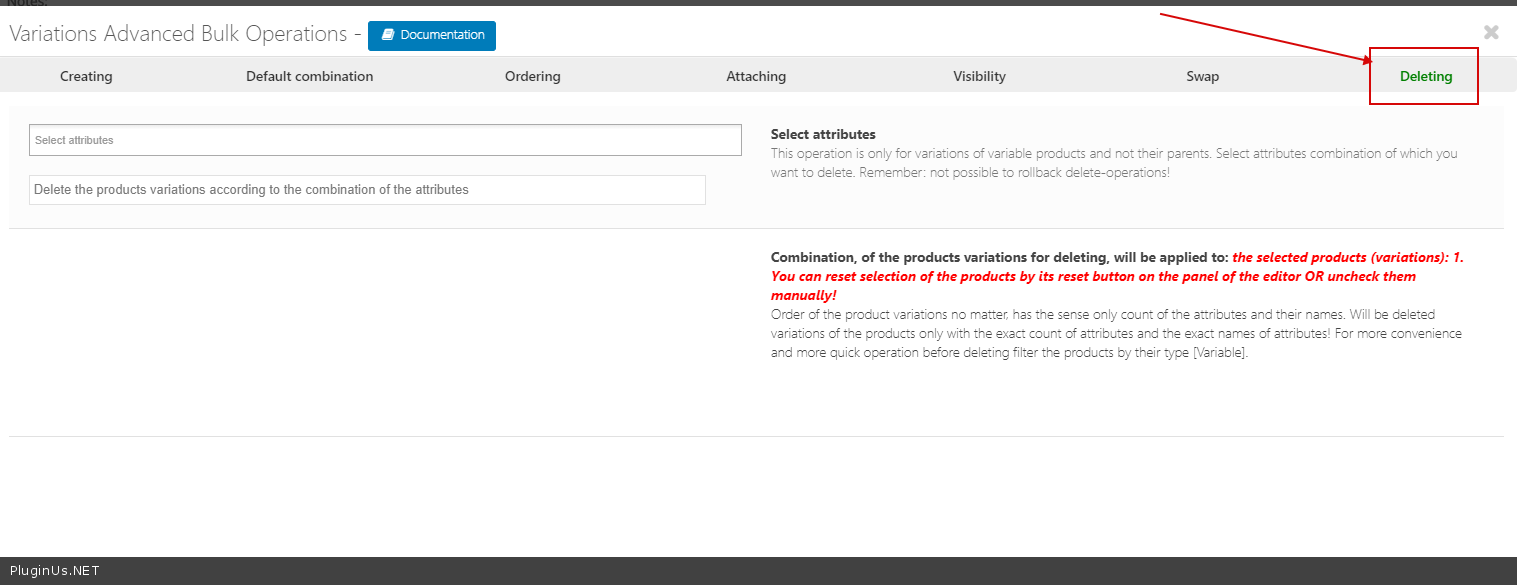This screenshot has height=585, width=1517.
Task: Click the Variations Advanced Bulk Operations title
Action: (178, 34)
